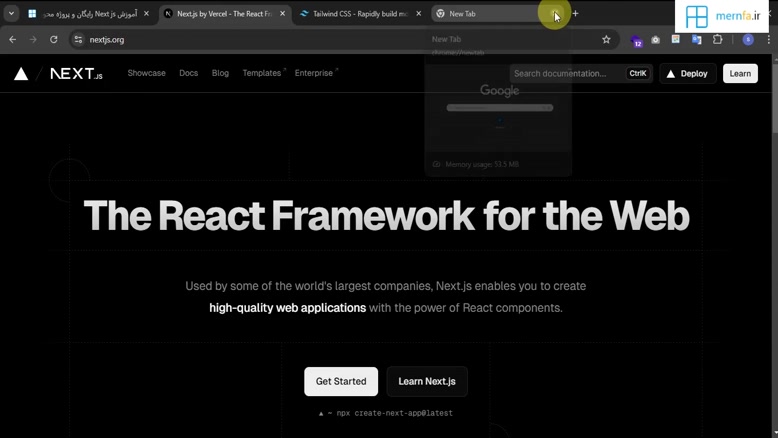Click the Learn button in header
The image size is (778, 438).
point(740,73)
